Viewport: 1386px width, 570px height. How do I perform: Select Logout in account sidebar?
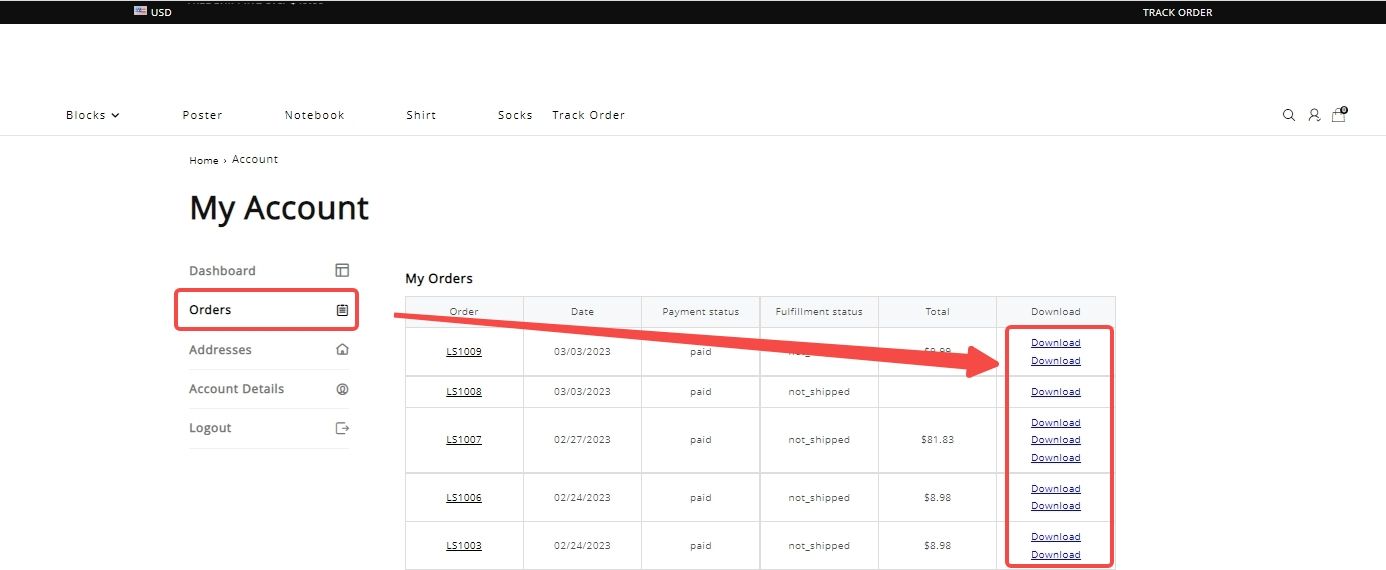210,428
